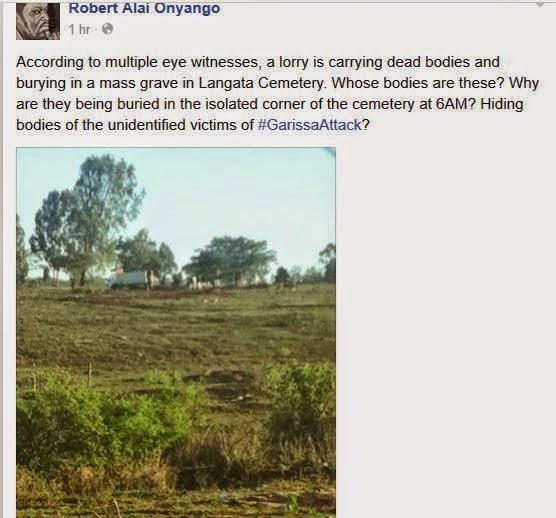Follow the #GarissaAttack hashtag
Viewport: 556px width, 518px height.
pyautogui.click(x=309, y=125)
